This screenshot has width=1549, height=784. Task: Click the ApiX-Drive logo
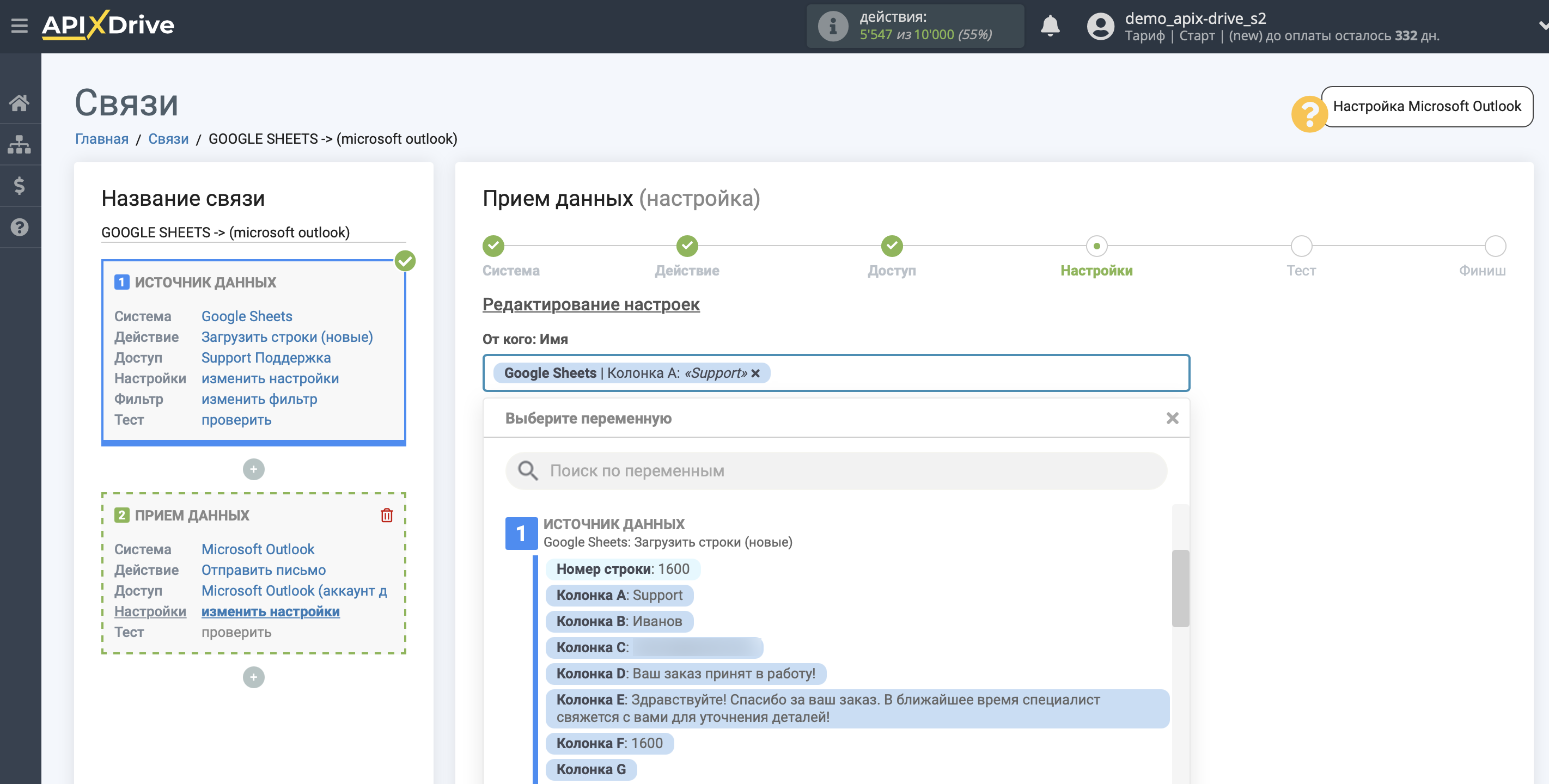click(108, 25)
